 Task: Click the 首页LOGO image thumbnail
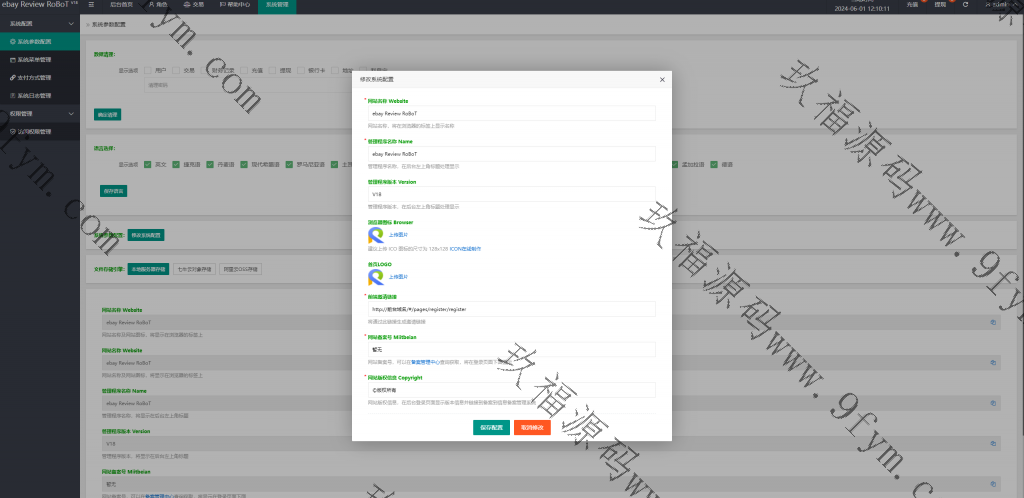pyautogui.click(x=375, y=277)
